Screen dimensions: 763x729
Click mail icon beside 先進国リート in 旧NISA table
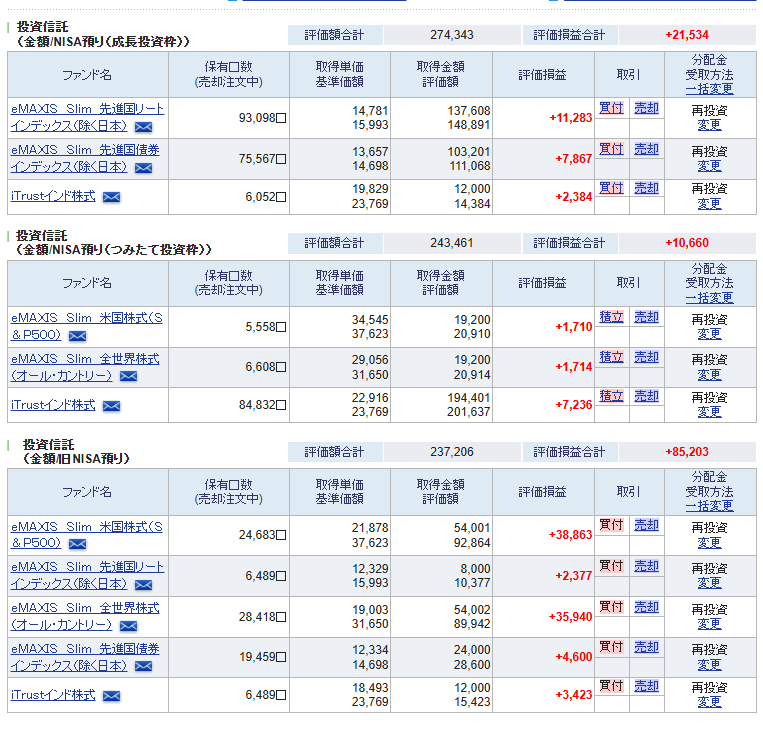[x=143, y=585]
